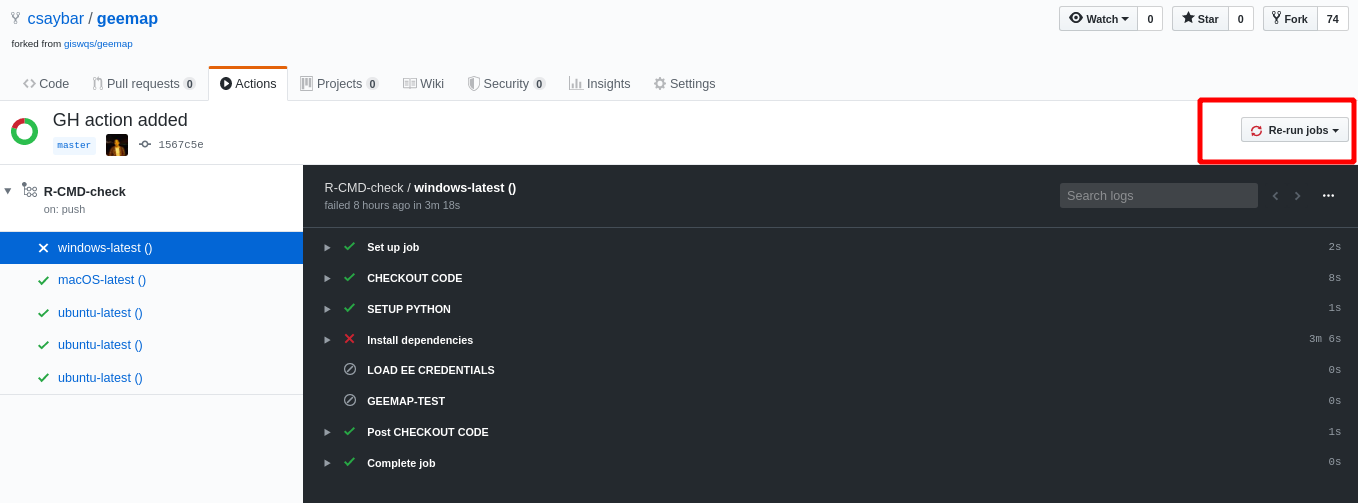Open the log options three-dot menu
Image resolution: width=1358 pixels, height=503 pixels.
[x=1328, y=196]
